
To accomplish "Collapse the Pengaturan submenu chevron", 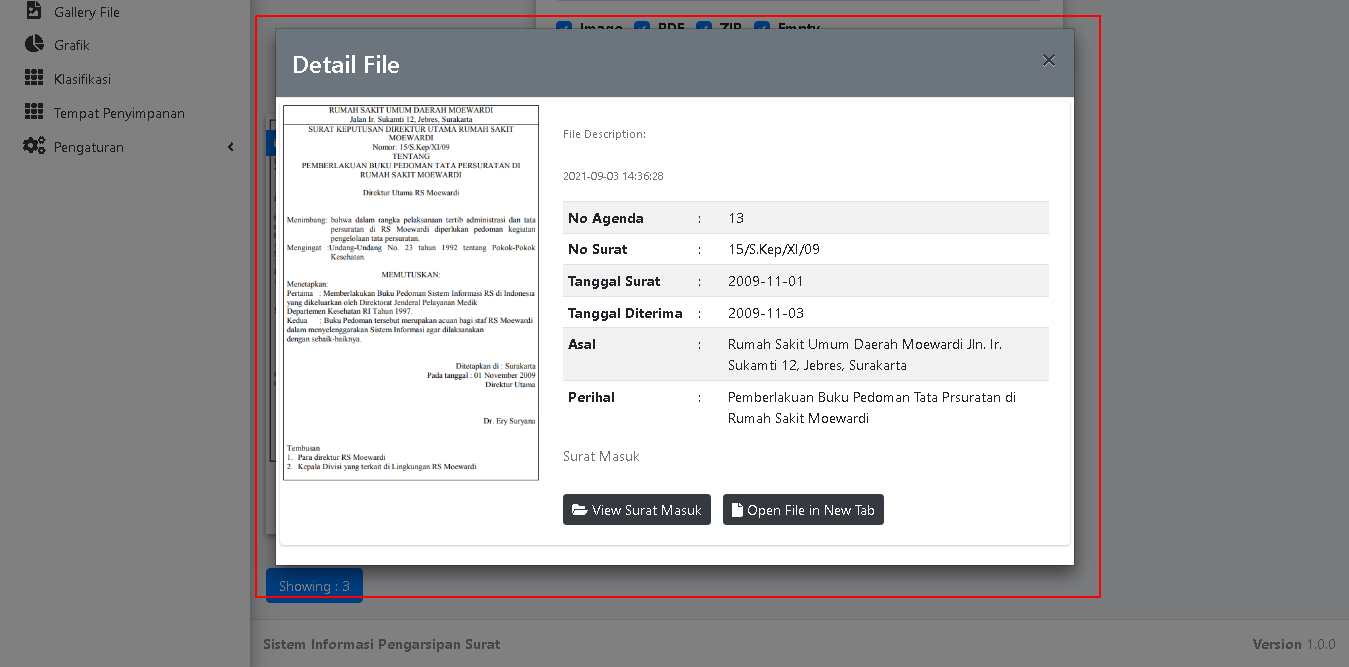I will (x=231, y=146).
